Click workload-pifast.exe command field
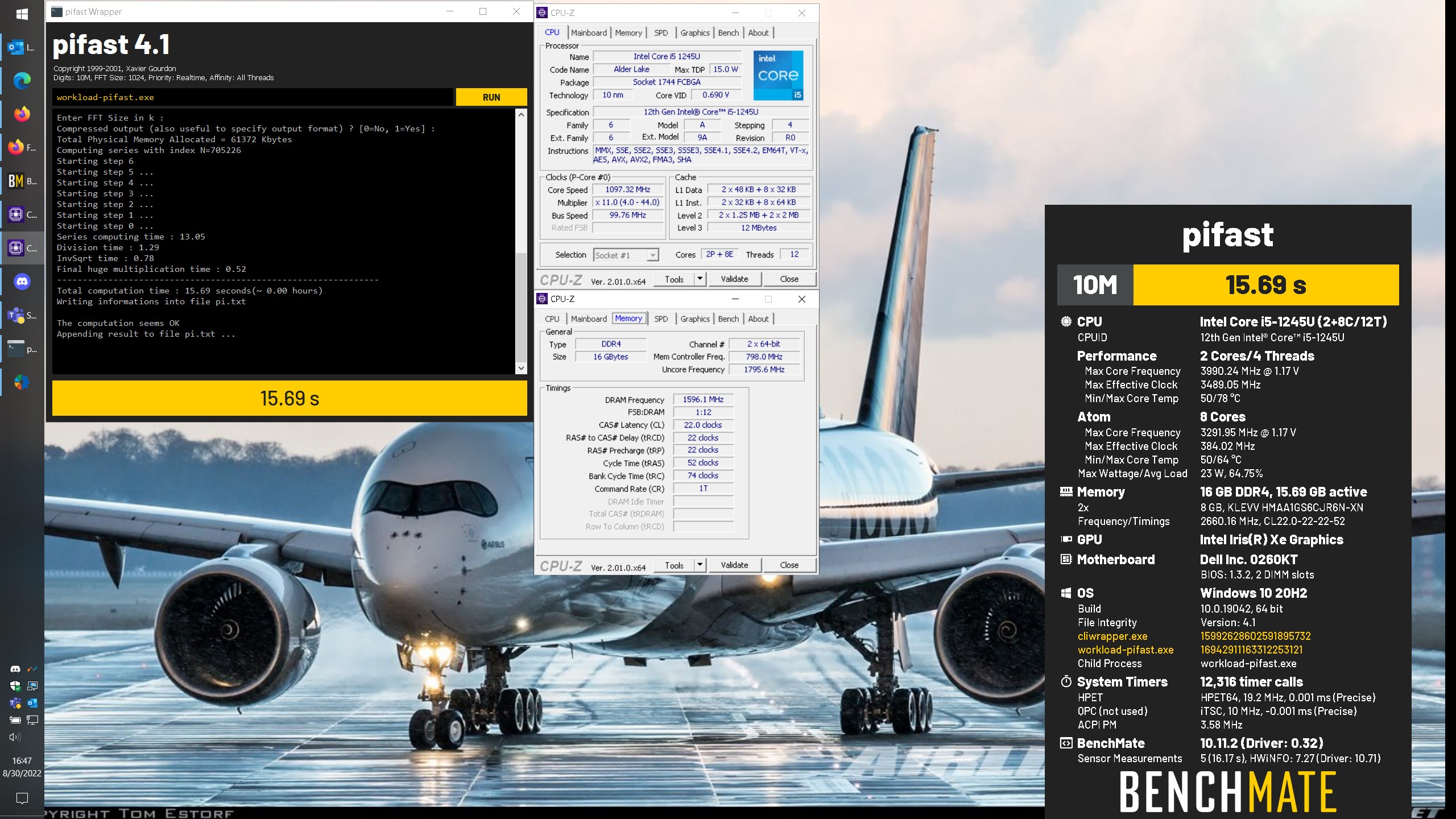 point(253,97)
